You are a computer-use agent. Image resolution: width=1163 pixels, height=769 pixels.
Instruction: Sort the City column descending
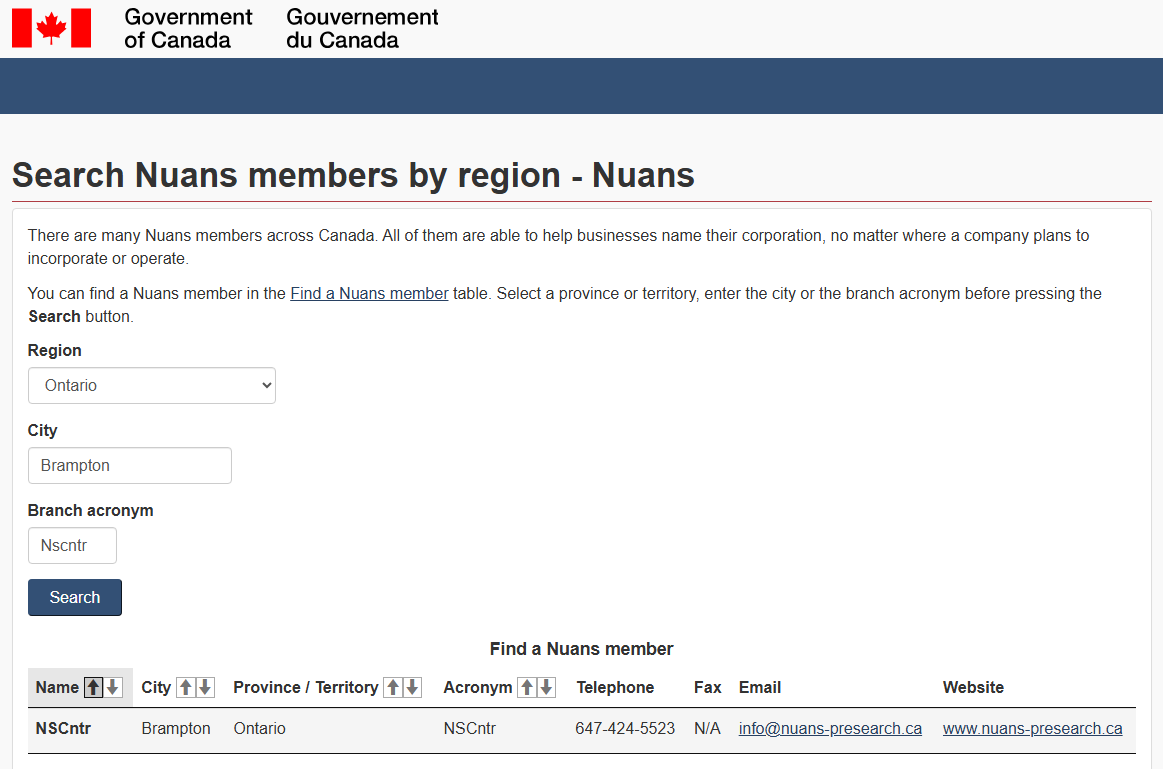click(x=205, y=688)
